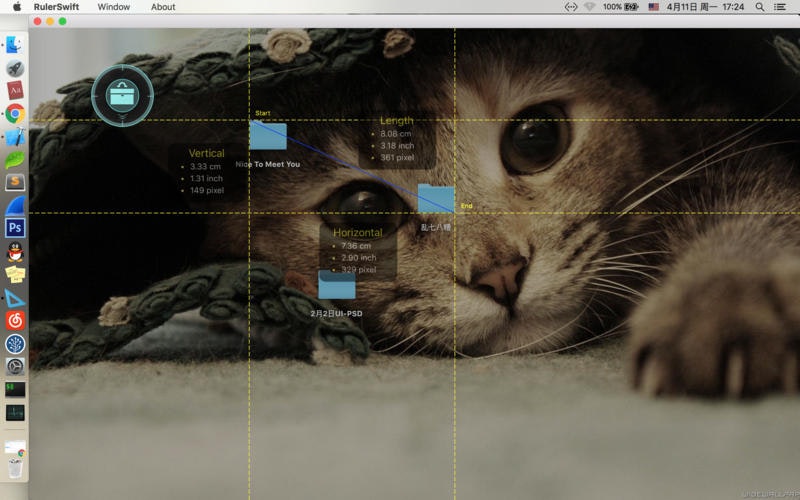Click the Start point label of ruler

point(263,113)
